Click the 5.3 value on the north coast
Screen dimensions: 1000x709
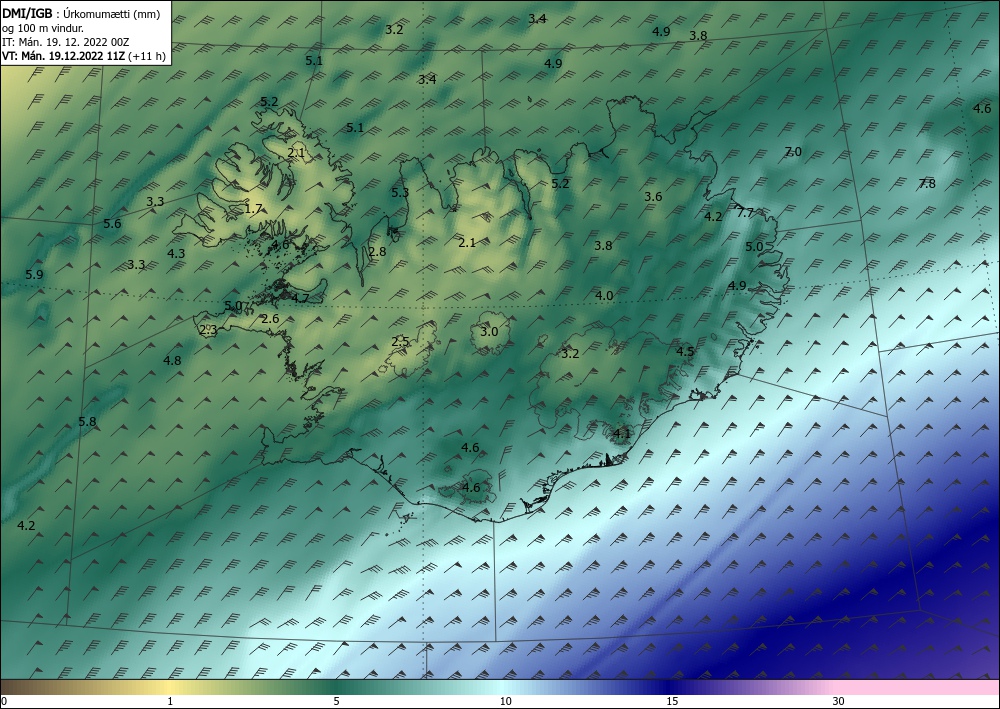pos(400,192)
